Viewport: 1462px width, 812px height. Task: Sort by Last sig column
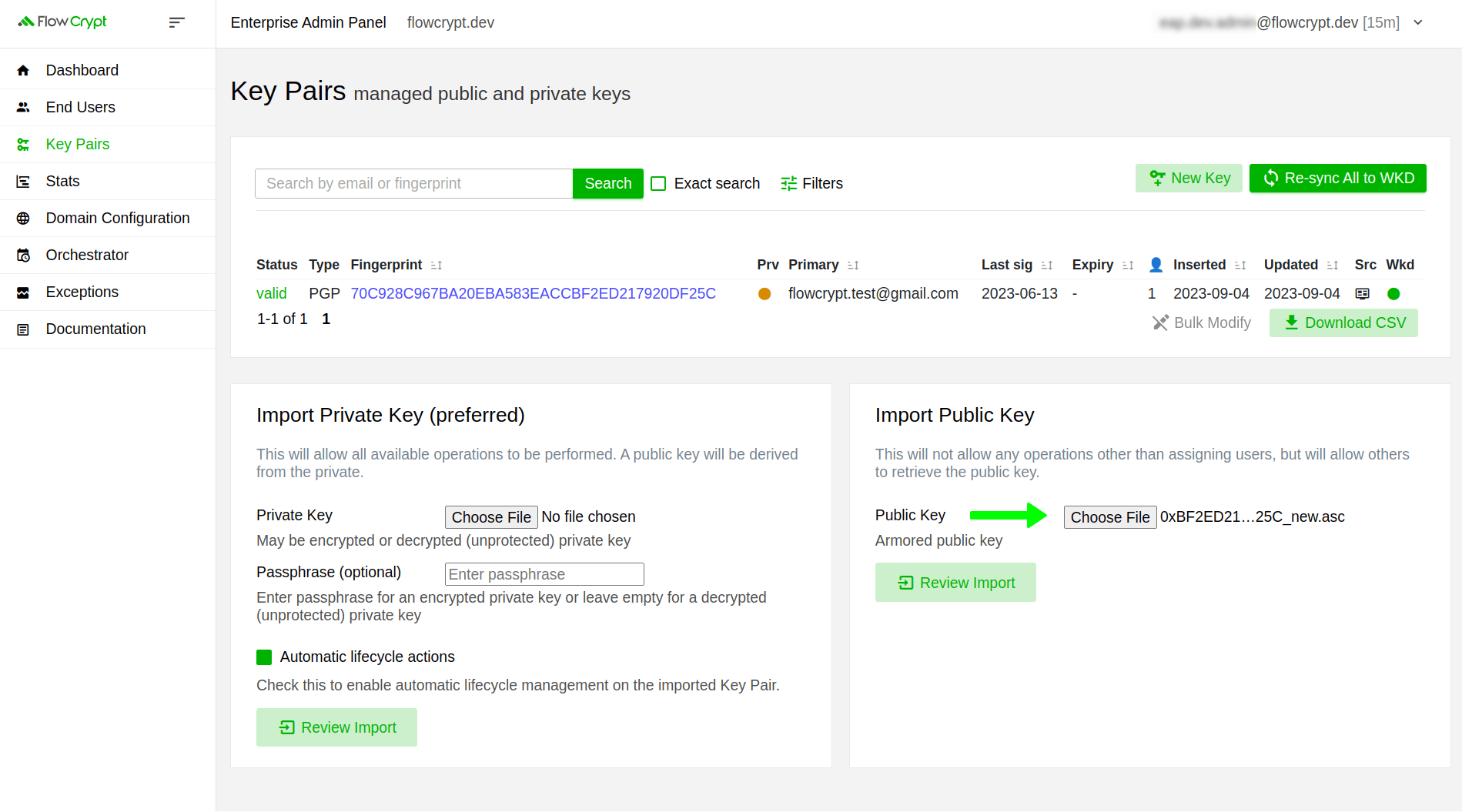(1047, 265)
